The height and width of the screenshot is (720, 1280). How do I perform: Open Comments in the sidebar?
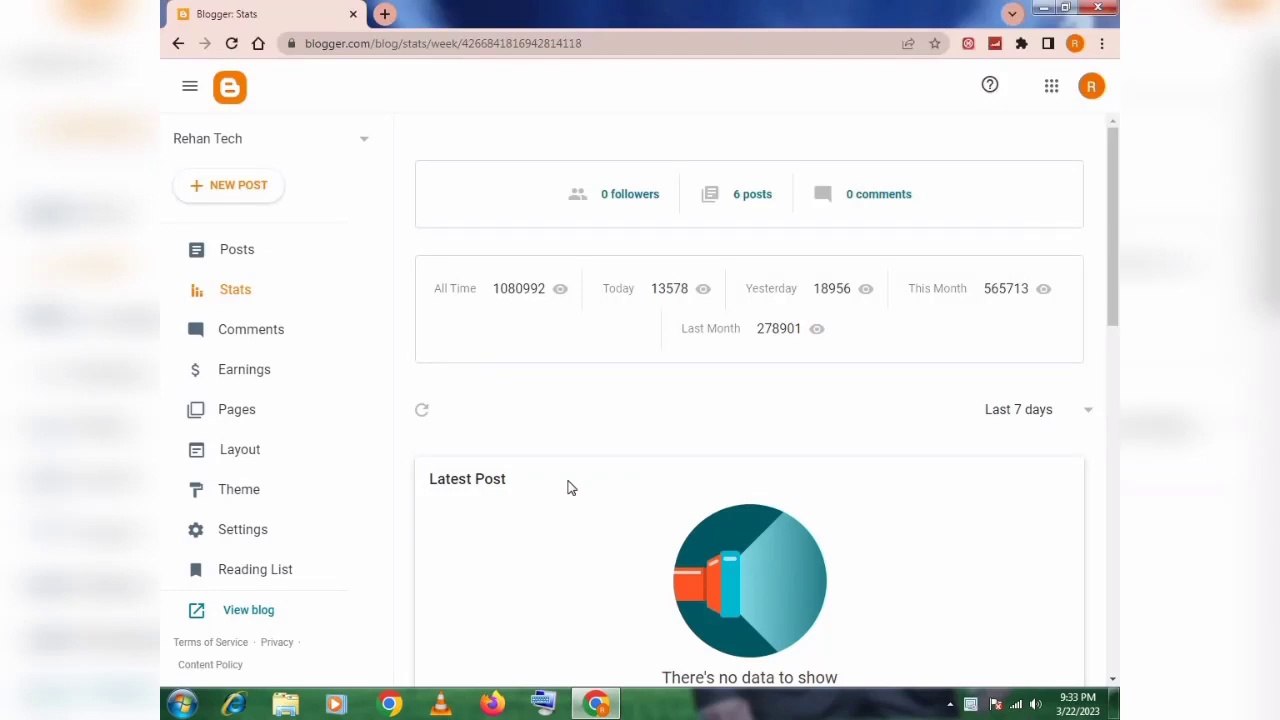point(251,329)
